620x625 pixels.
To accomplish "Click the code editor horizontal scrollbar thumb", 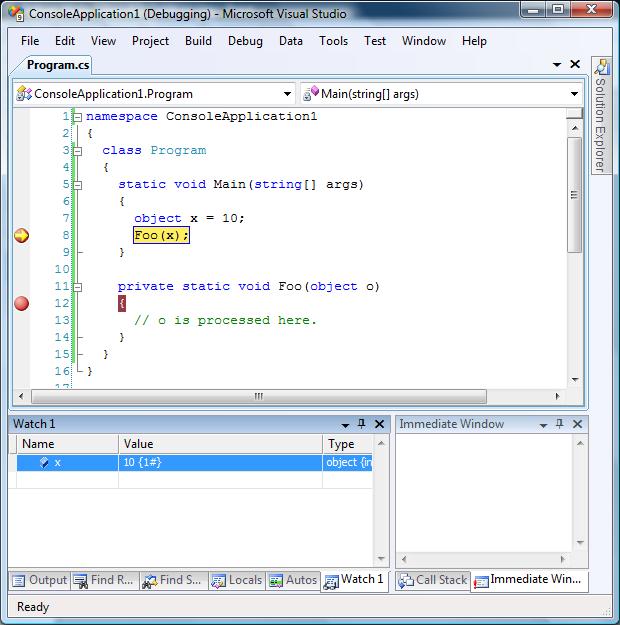I will [259, 396].
